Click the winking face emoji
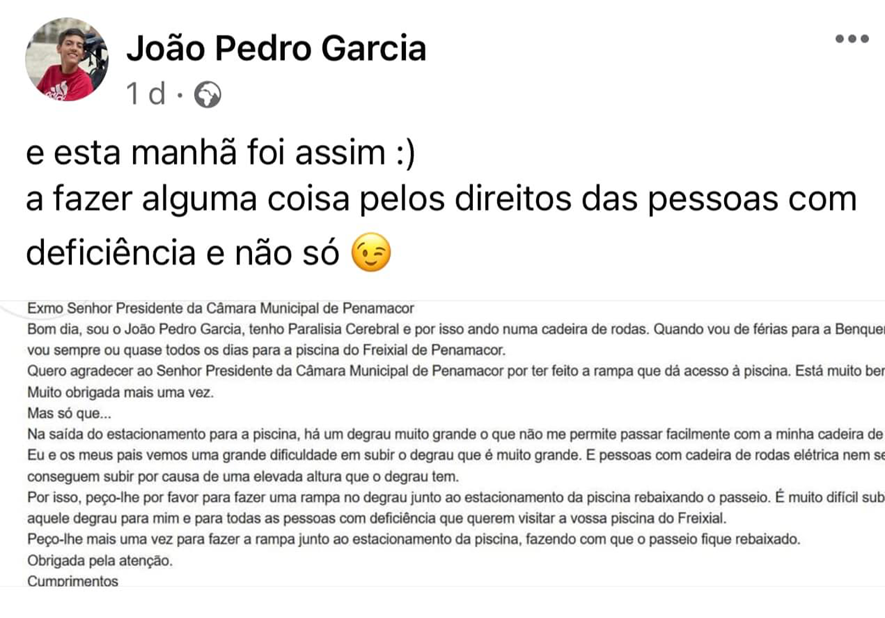The image size is (885, 618). (x=371, y=254)
